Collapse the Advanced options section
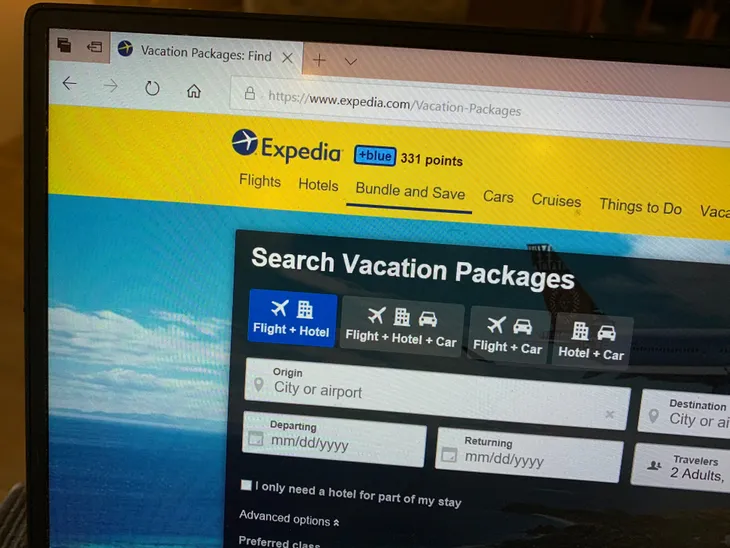 click(289, 519)
